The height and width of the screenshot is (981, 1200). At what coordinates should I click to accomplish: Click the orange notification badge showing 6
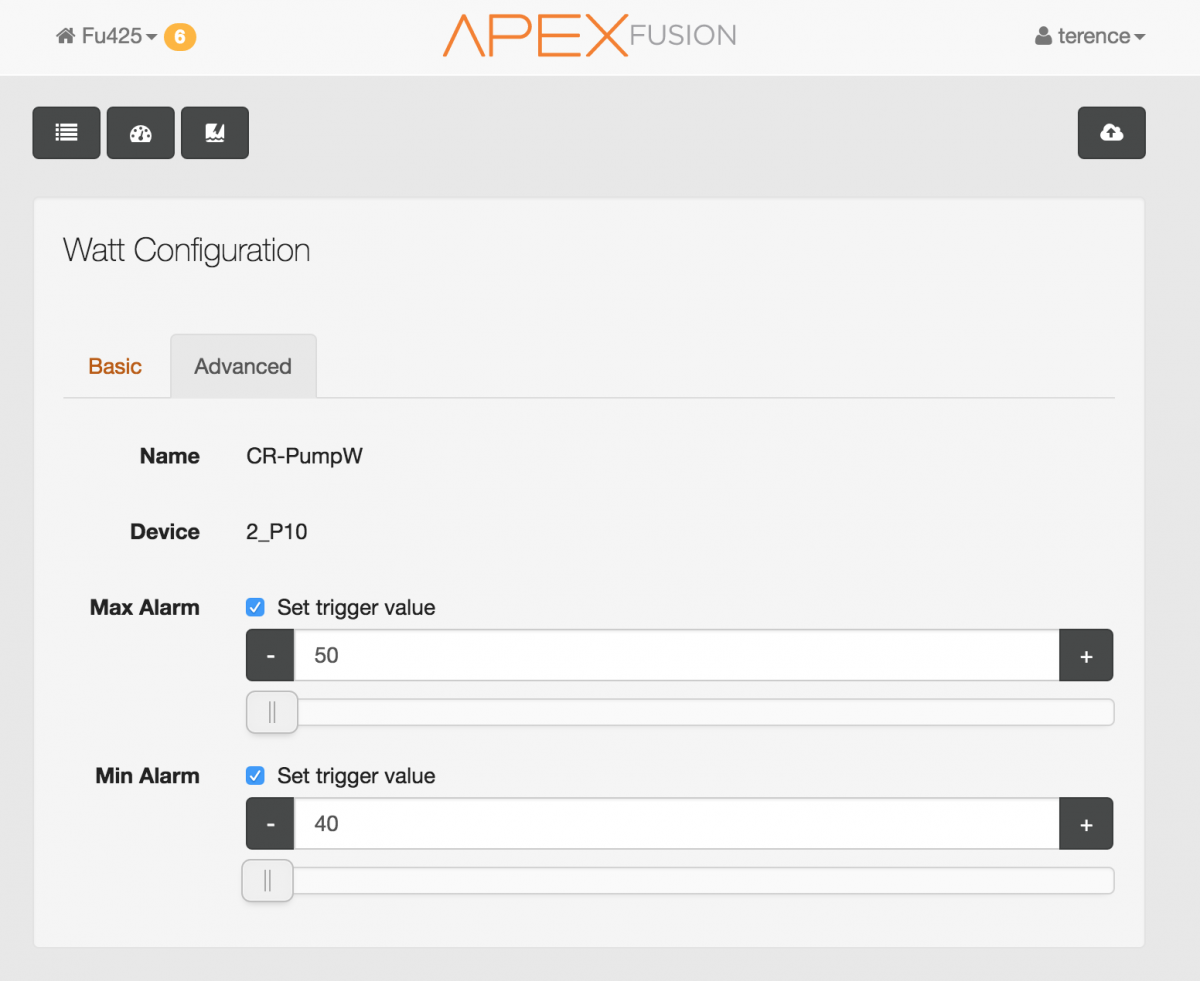point(180,37)
